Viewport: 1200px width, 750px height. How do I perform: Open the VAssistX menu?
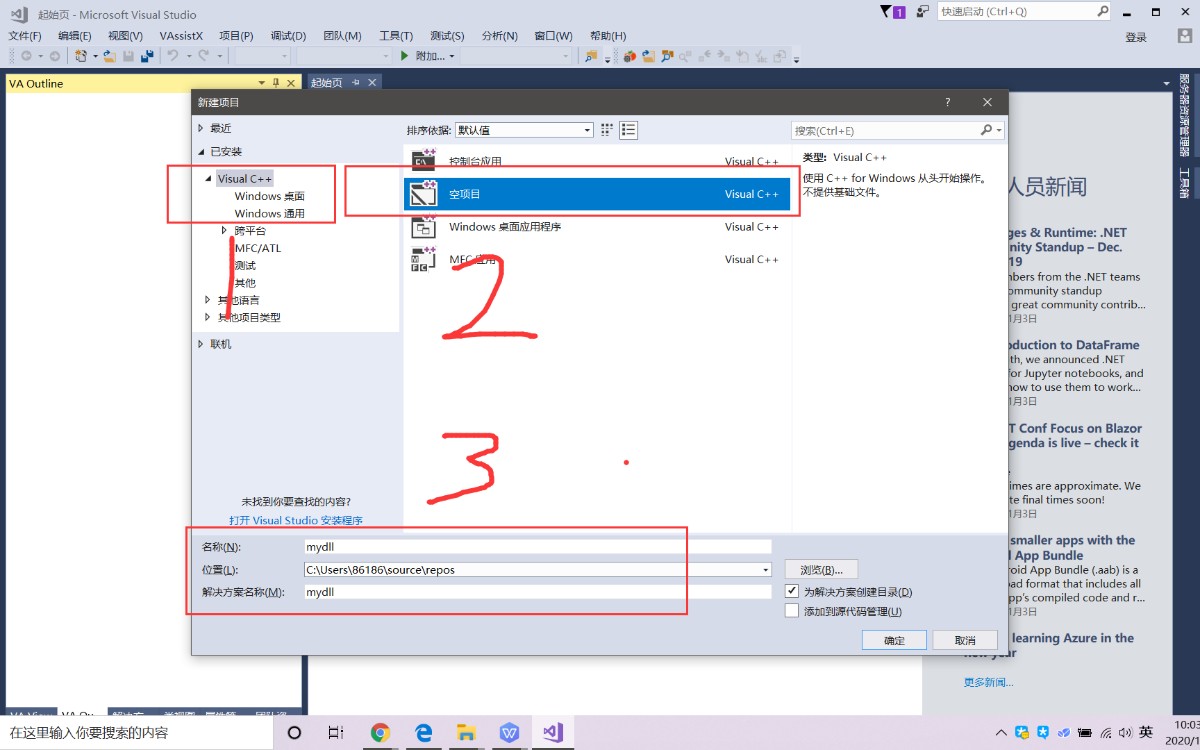[180, 35]
